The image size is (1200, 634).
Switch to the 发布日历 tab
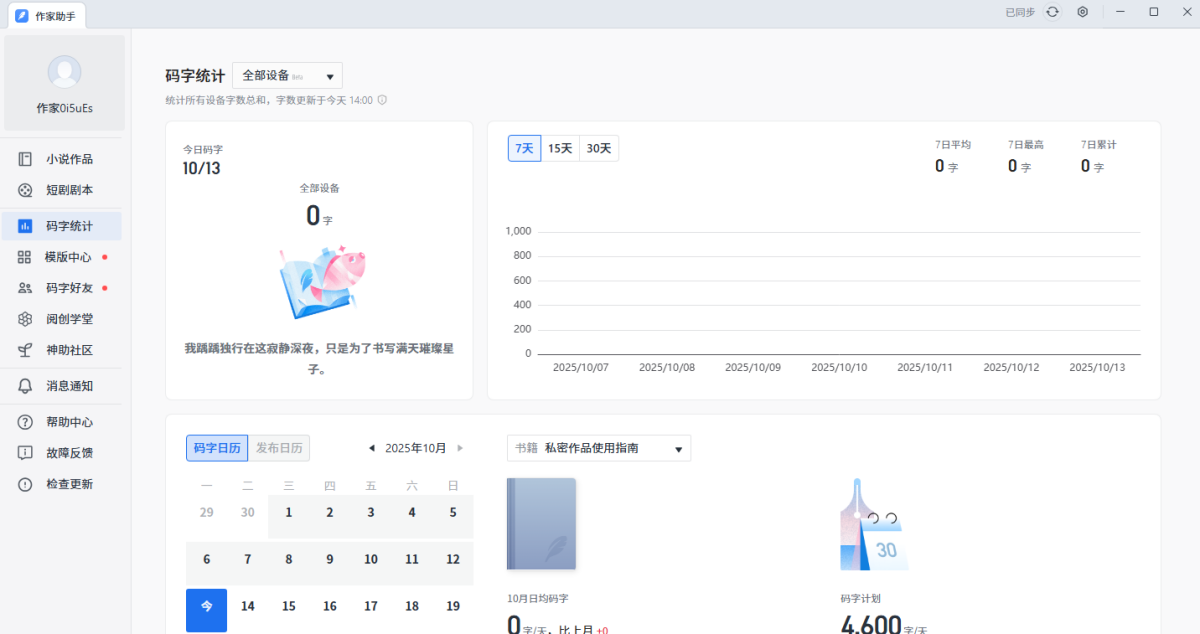[x=279, y=448]
